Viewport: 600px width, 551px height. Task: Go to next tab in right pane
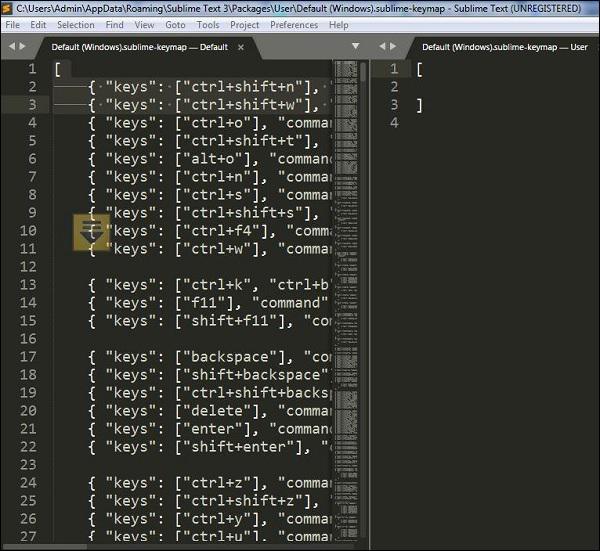tap(393, 46)
